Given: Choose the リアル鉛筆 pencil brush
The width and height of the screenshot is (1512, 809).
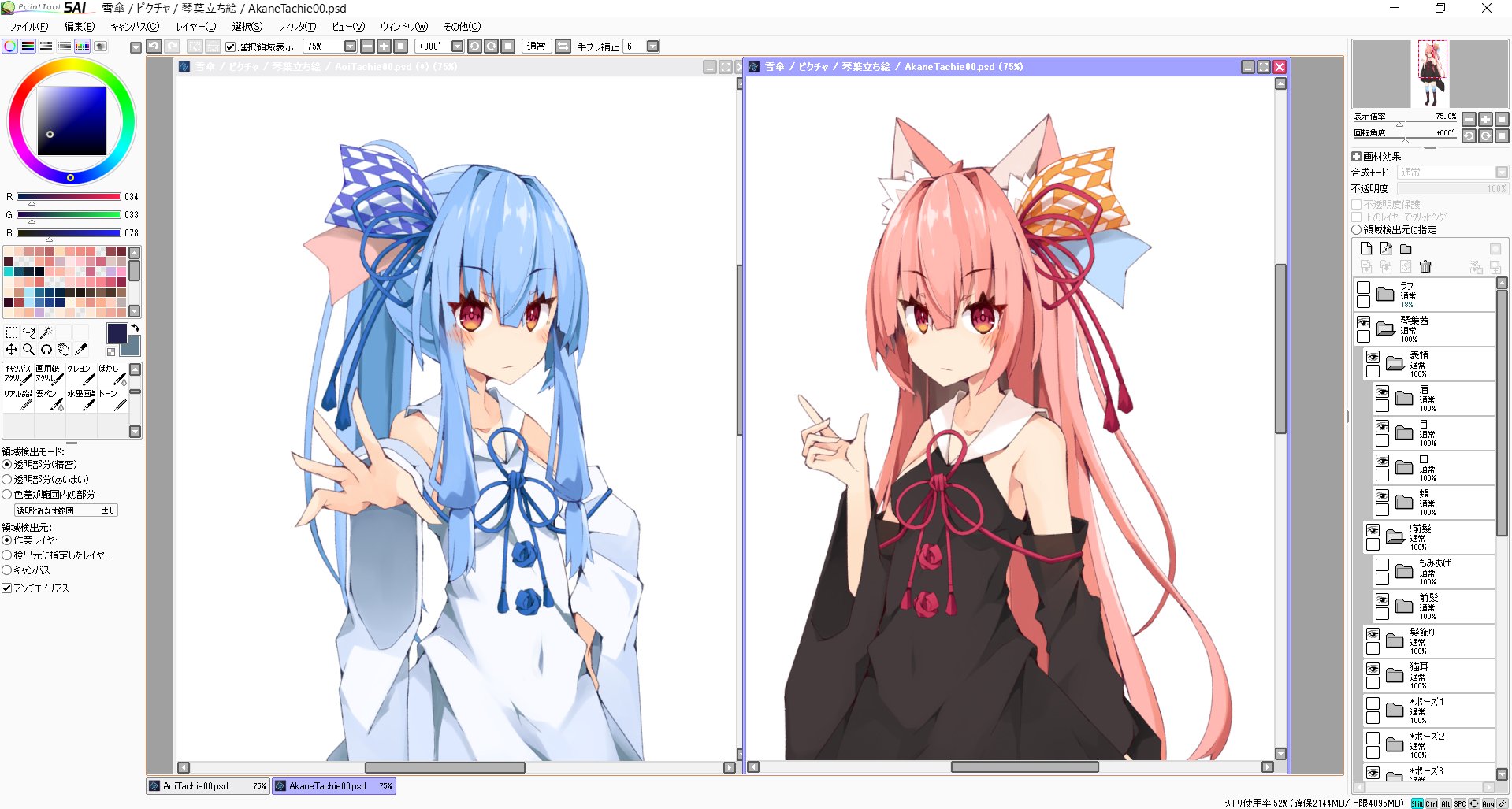Looking at the screenshot, I should pyautogui.click(x=18, y=400).
